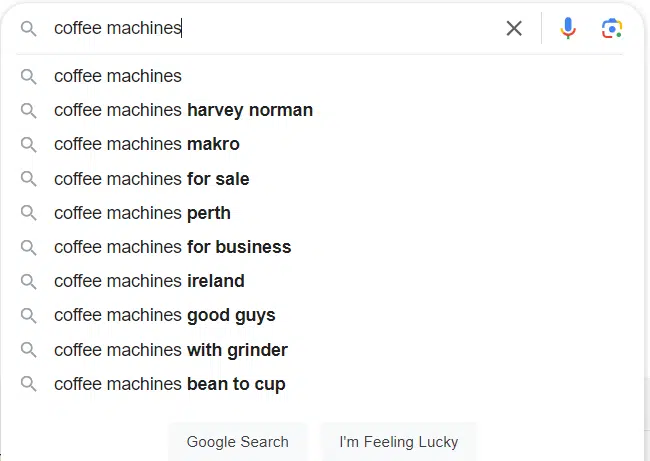
Task: Select 'coffee machines for sale' suggestion
Action: (x=319, y=179)
